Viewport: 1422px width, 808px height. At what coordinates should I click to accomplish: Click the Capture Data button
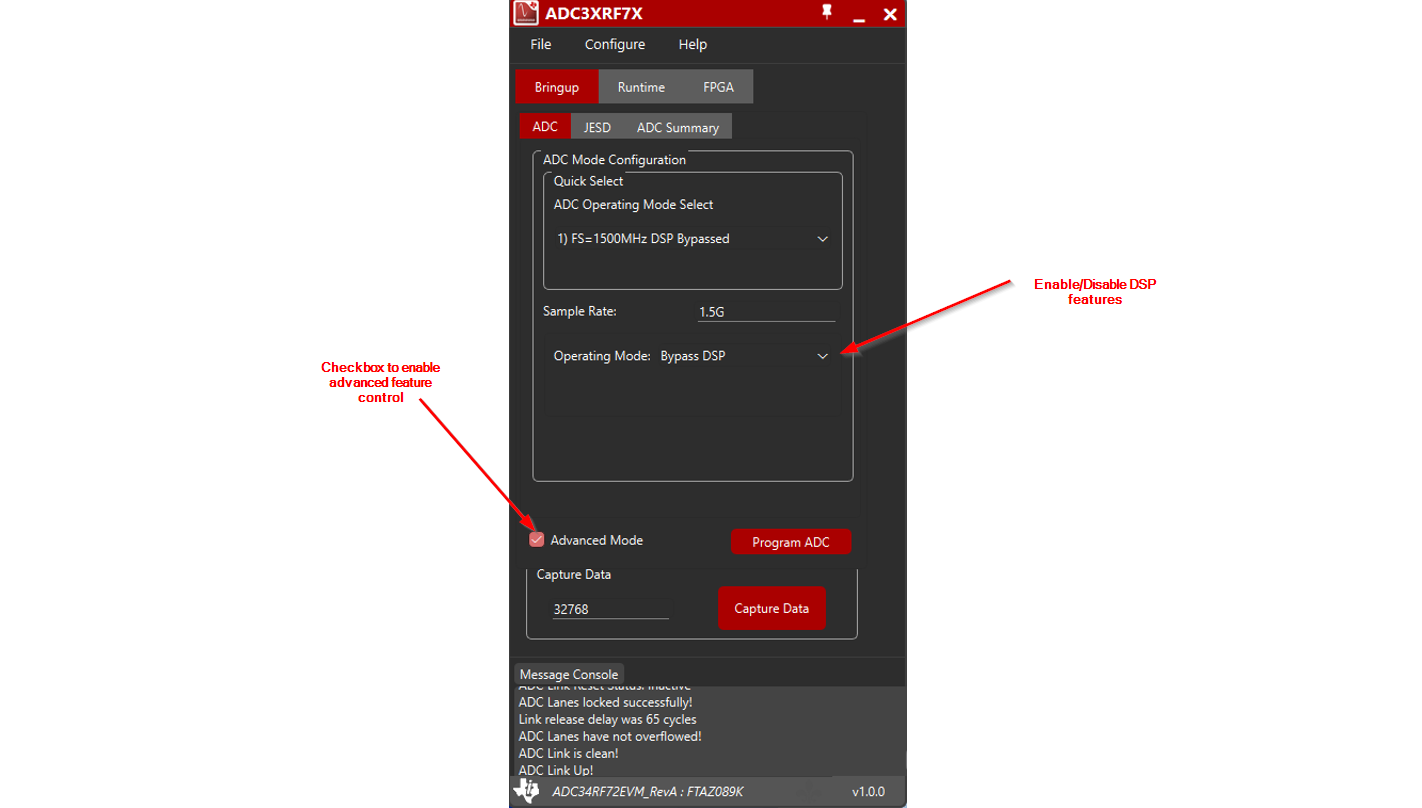coord(771,608)
